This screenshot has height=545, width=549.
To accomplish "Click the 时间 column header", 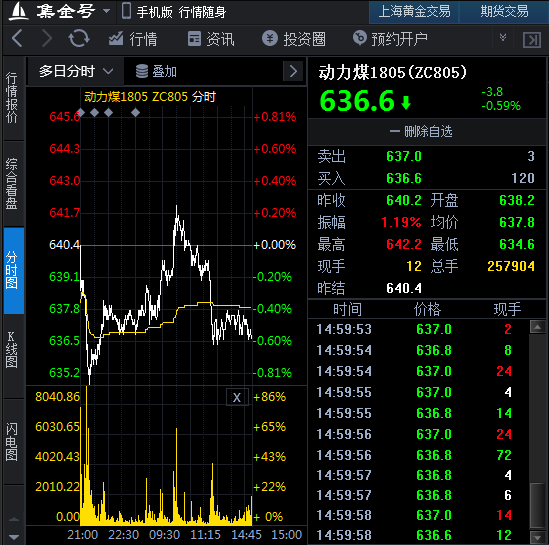I will 347,309.
